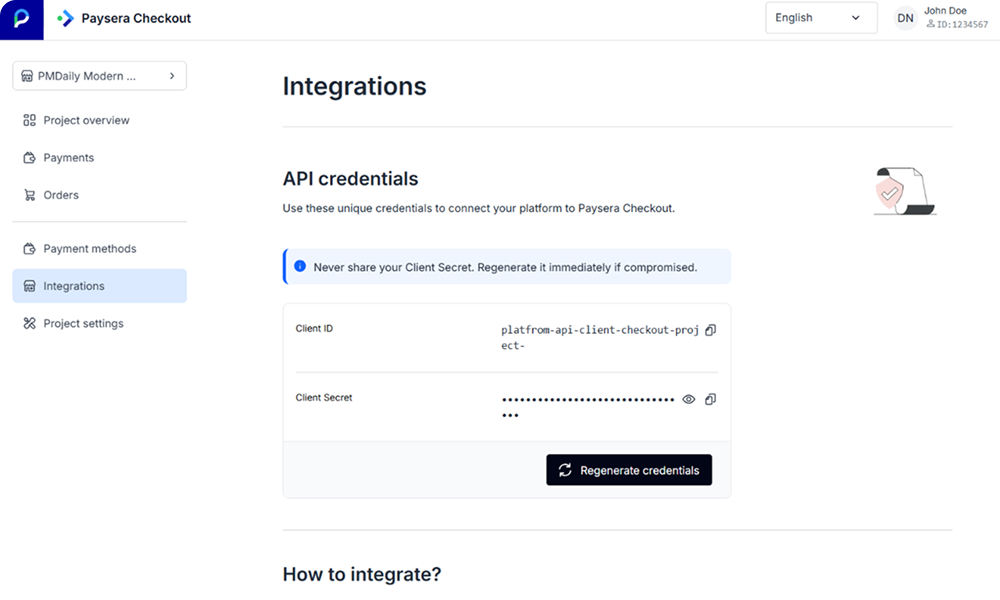Open Project settings in sidebar
The width and height of the screenshot is (1000, 600).
point(99,323)
